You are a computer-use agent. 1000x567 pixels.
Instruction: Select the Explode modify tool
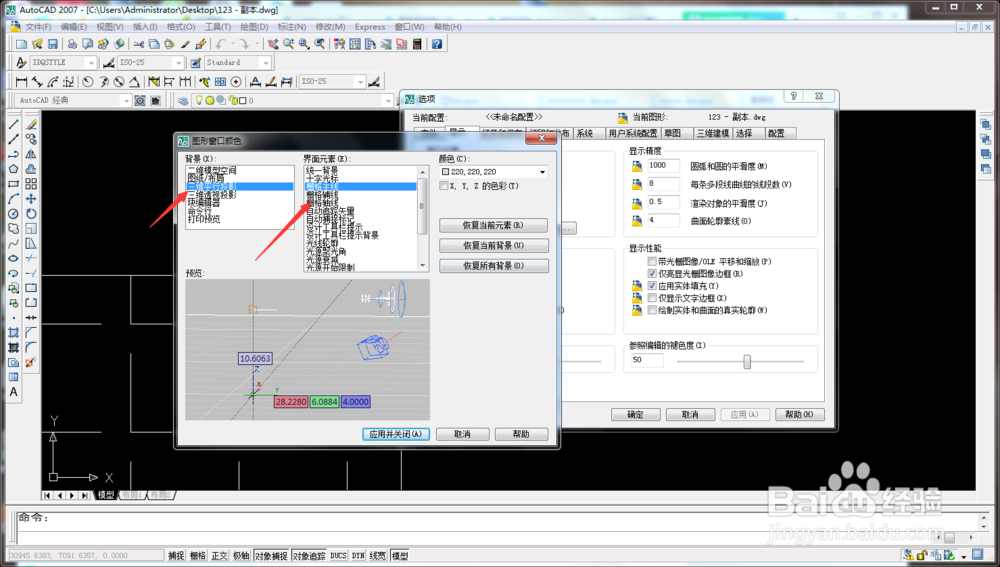(x=31, y=362)
